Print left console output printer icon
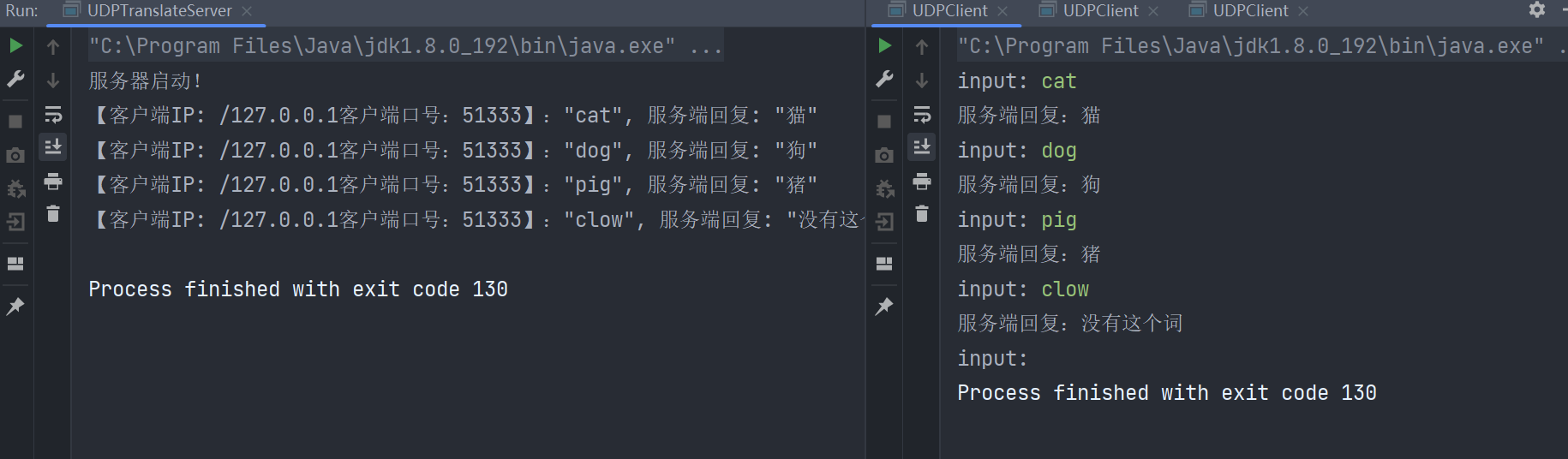 click(53, 181)
